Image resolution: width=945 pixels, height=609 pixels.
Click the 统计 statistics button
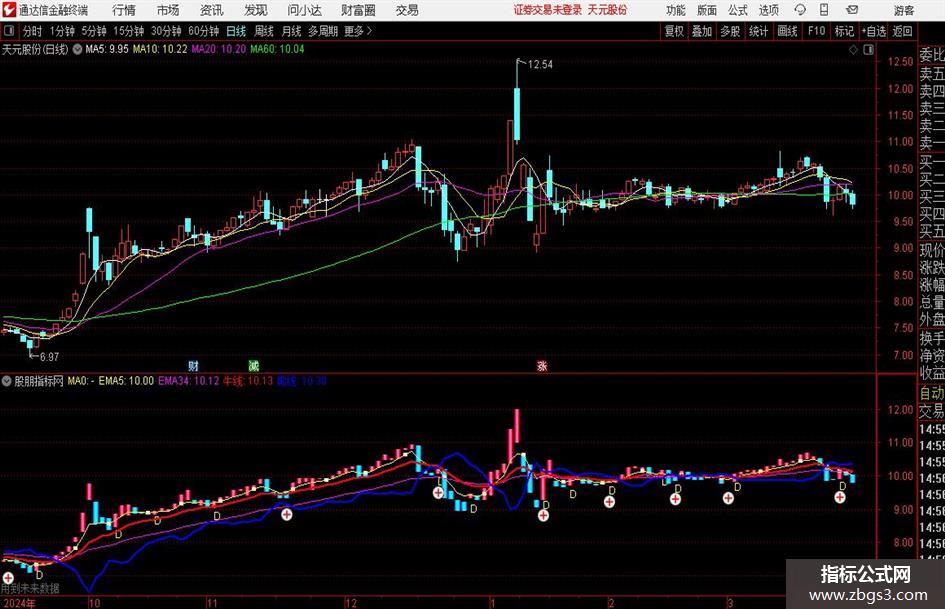759,31
